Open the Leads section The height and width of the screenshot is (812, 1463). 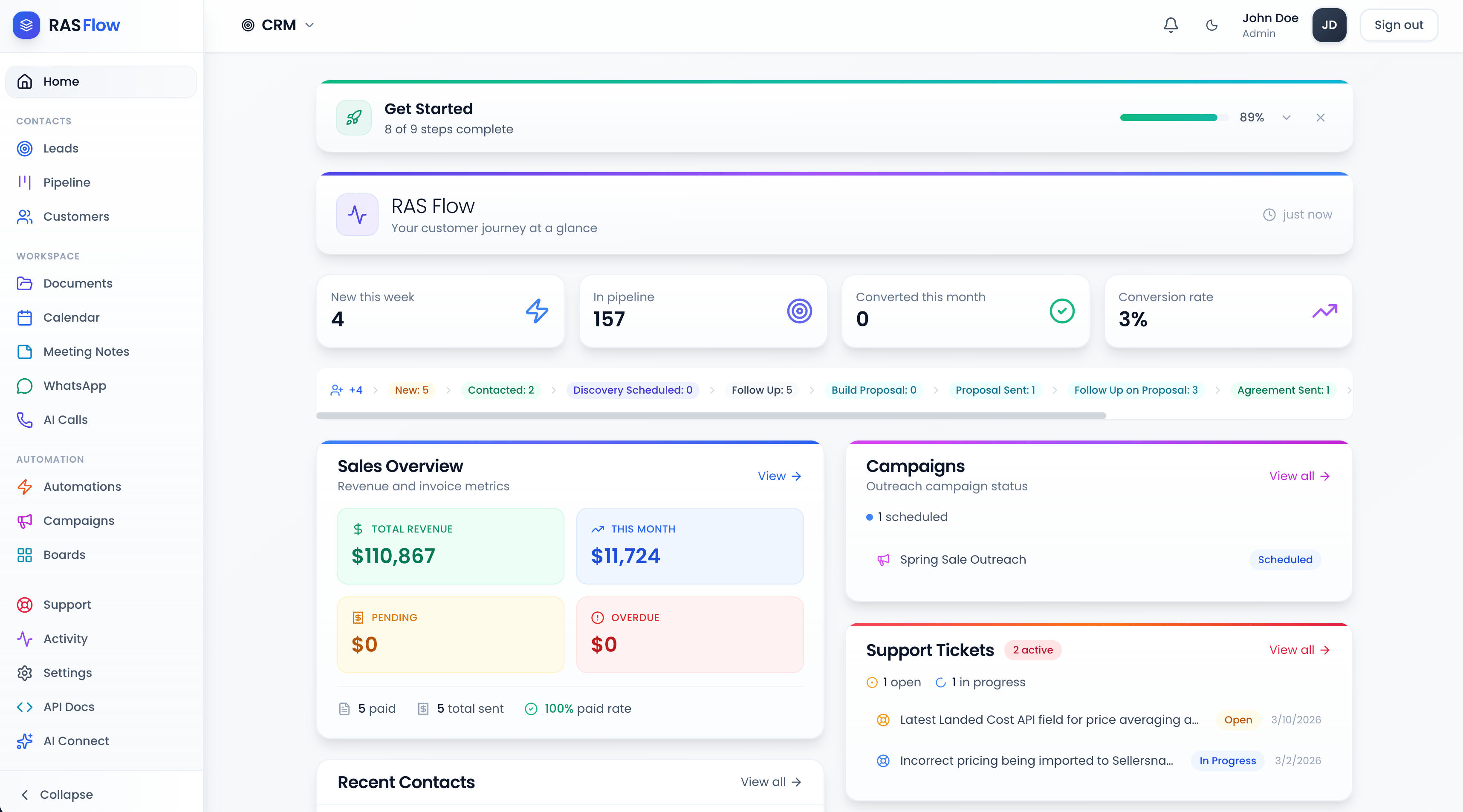pos(61,148)
